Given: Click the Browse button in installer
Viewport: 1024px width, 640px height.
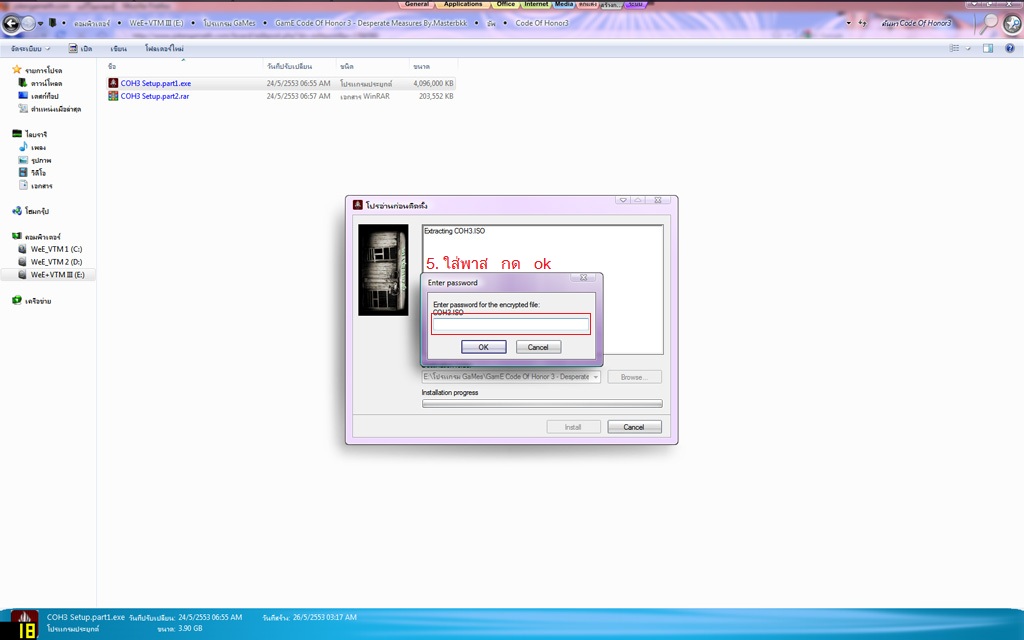Looking at the screenshot, I should [x=634, y=377].
